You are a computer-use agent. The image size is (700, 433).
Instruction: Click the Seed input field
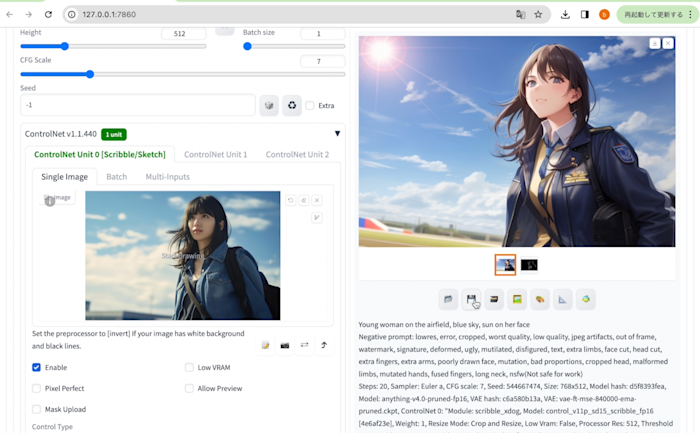(x=138, y=105)
